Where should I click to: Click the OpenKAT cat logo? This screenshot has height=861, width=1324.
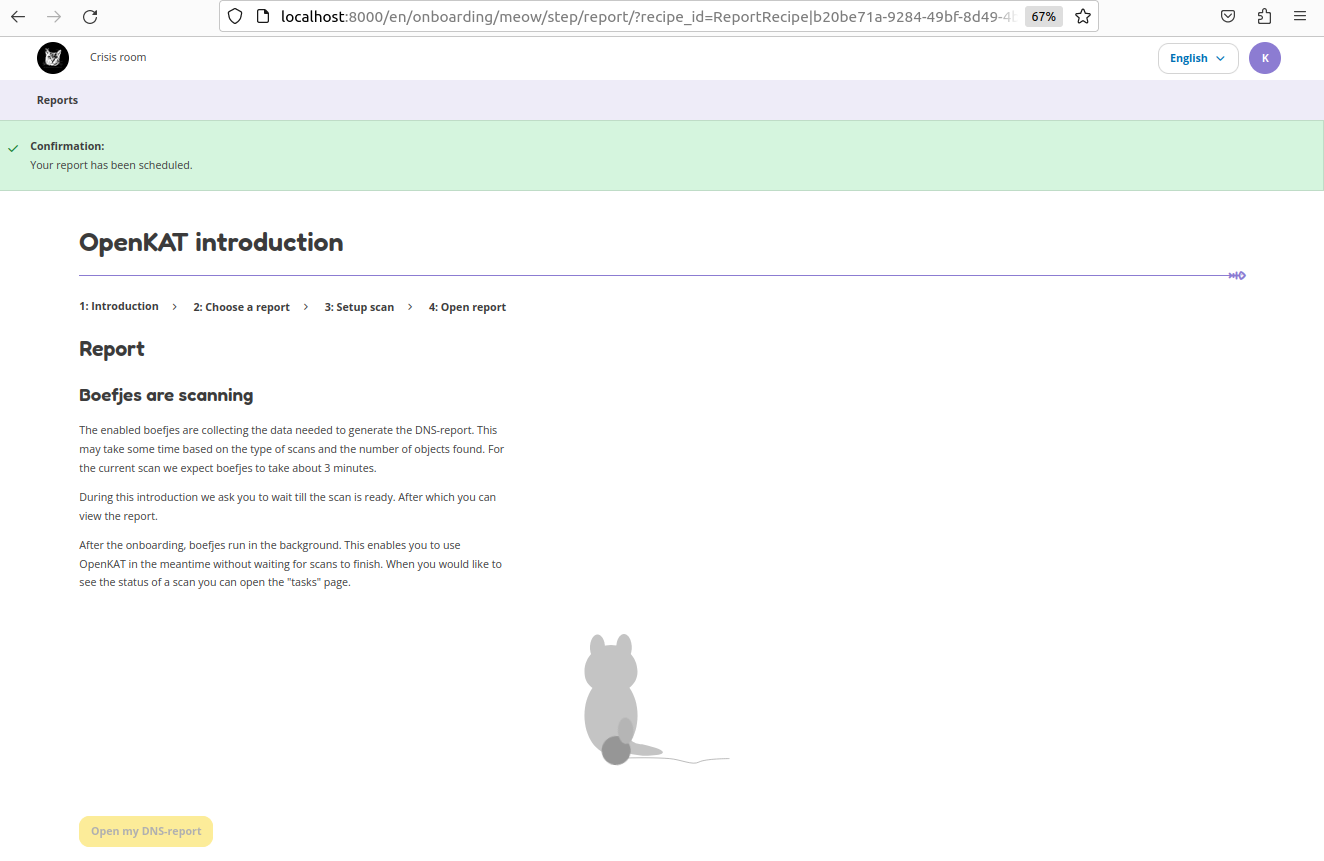coord(53,58)
